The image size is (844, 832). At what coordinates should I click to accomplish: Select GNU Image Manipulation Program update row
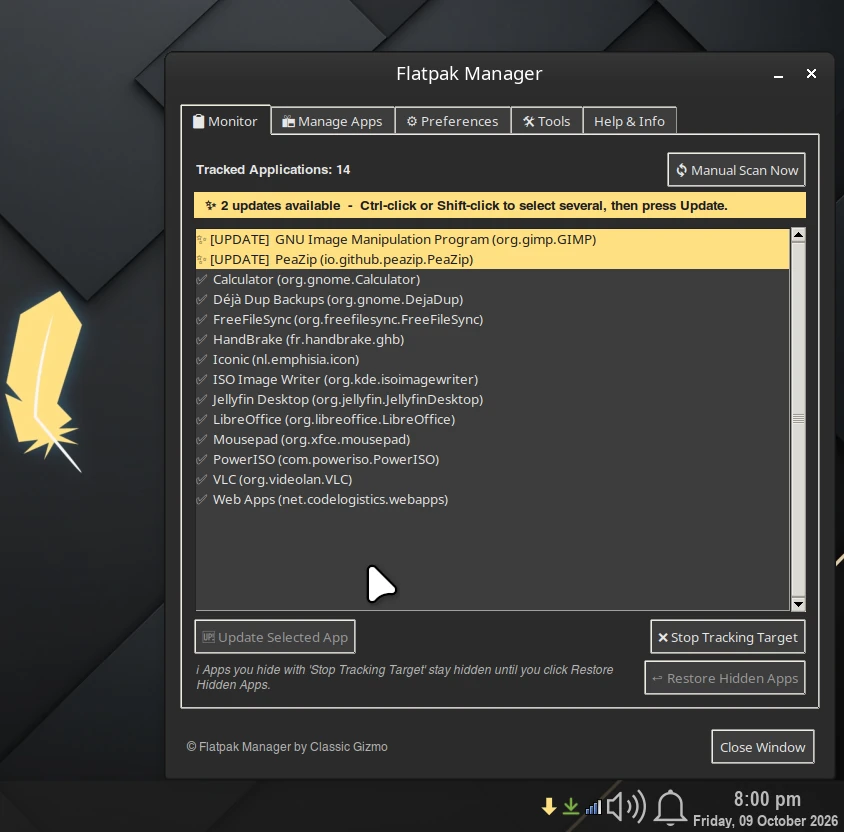click(x=493, y=239)
